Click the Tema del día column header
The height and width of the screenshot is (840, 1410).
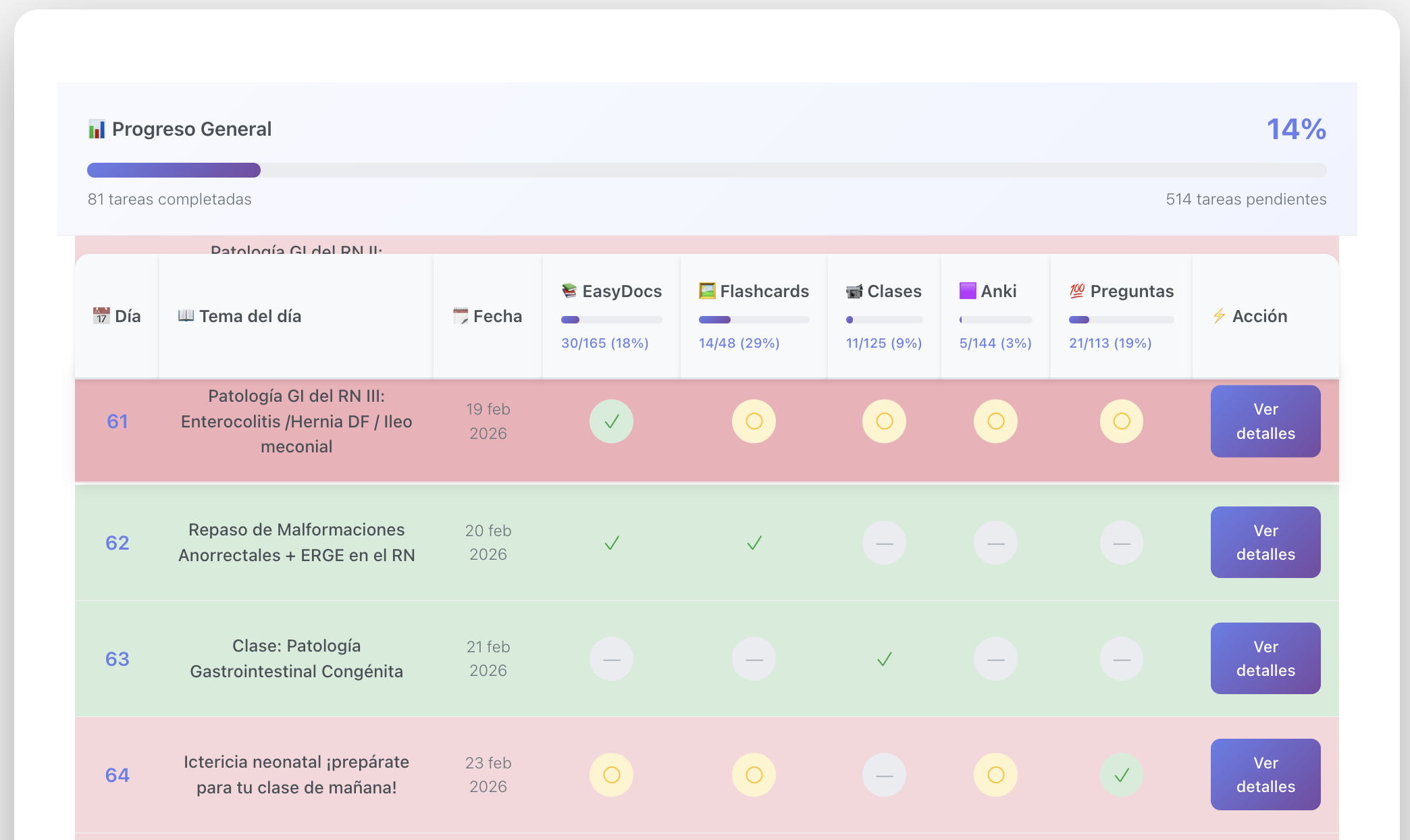pyautogui.click(x=239, y=316)
